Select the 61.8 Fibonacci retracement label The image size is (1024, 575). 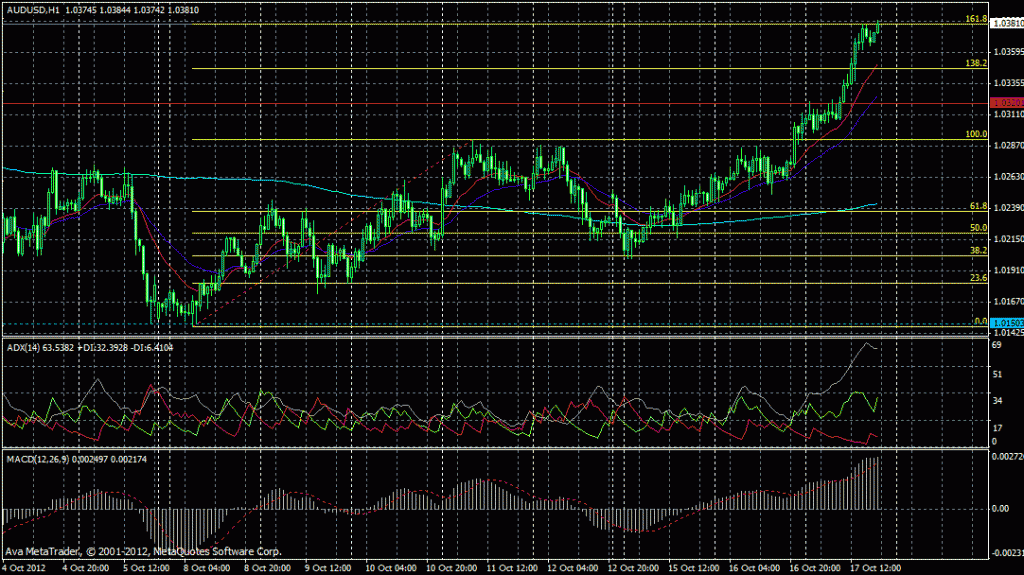click(979, 206)
